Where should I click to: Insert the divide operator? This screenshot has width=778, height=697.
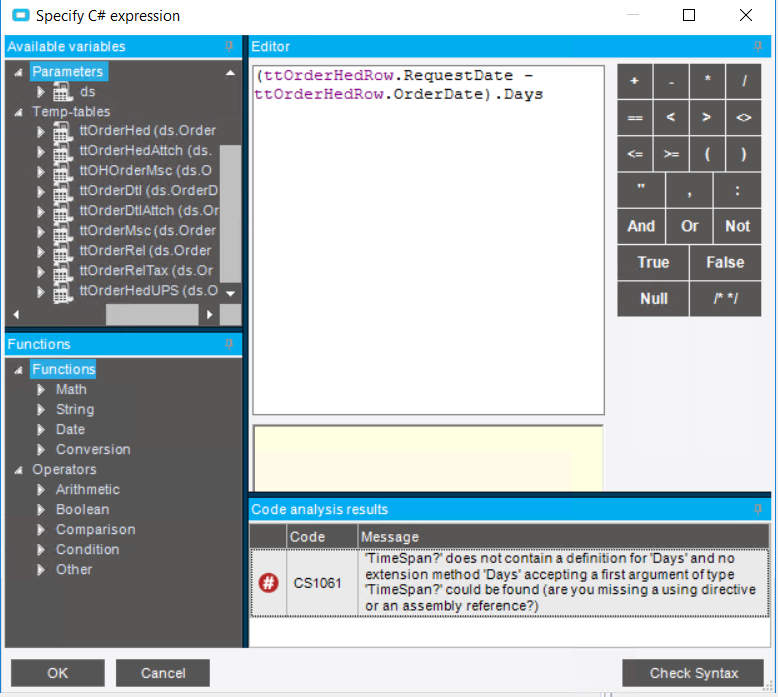pyautogui.click(x=743, y=81)
